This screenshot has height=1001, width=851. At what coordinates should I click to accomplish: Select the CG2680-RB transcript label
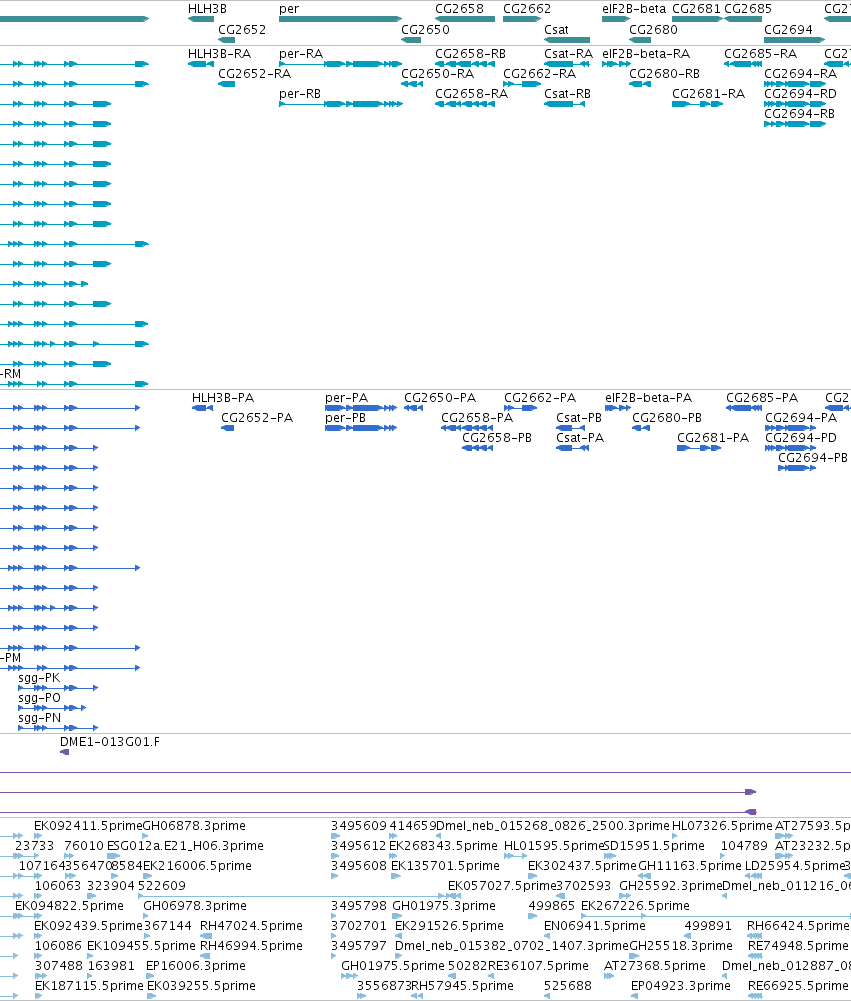665,73
